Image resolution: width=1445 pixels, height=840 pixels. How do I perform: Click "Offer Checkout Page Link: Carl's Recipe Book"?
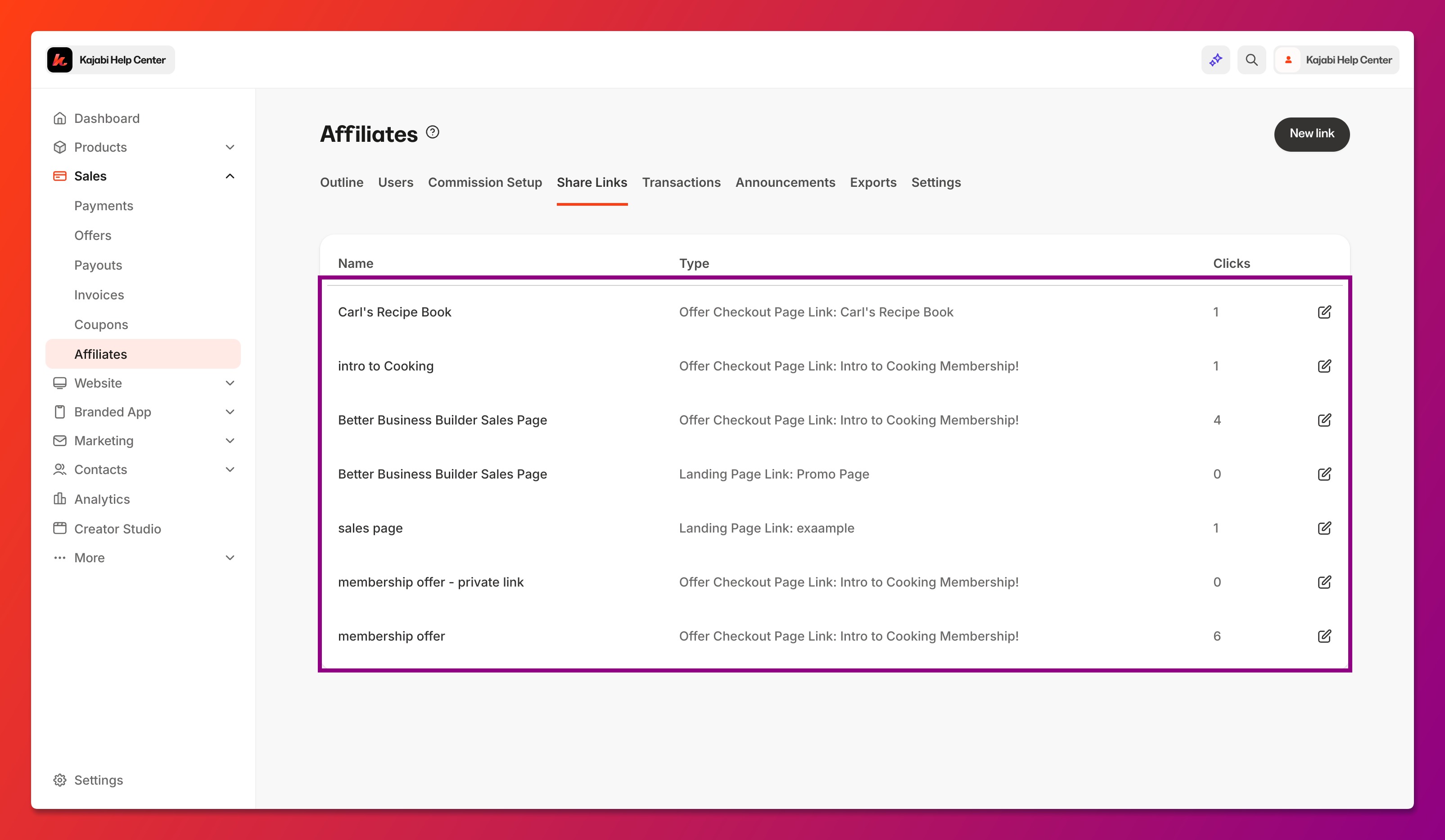click(816, 312)
